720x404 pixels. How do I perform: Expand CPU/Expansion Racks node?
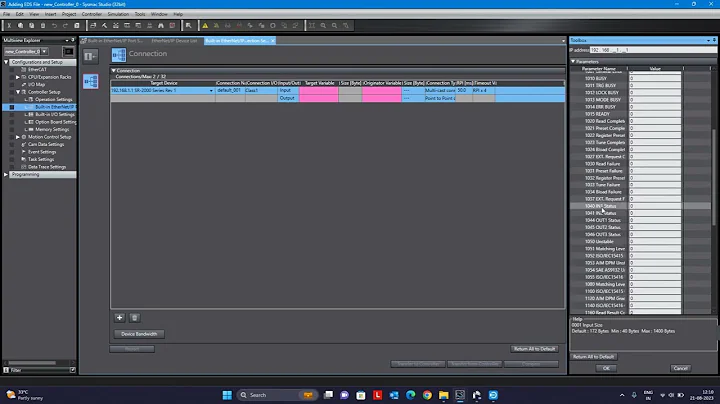(17, 77)
